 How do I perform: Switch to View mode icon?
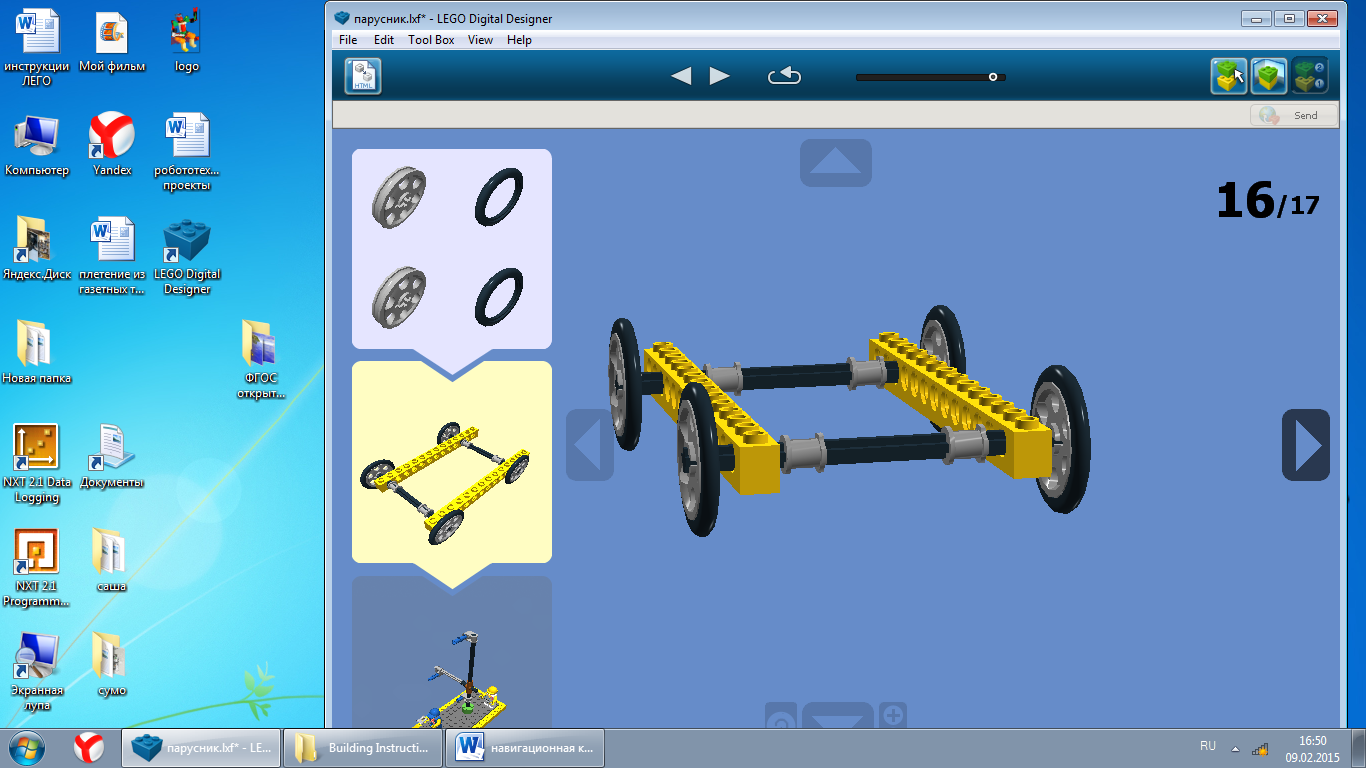click(1269, 76)
